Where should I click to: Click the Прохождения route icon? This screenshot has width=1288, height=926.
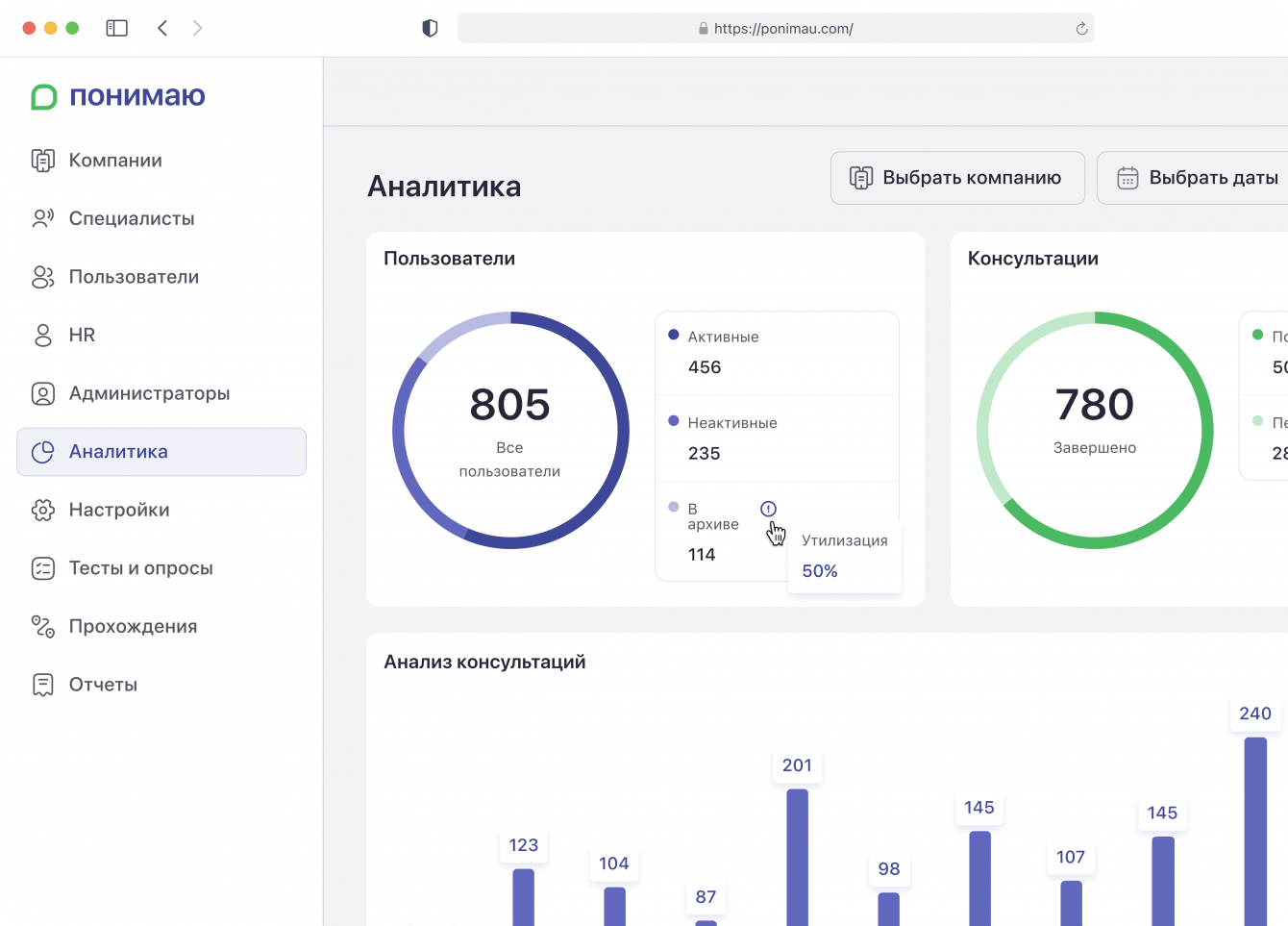coord(43,627)
